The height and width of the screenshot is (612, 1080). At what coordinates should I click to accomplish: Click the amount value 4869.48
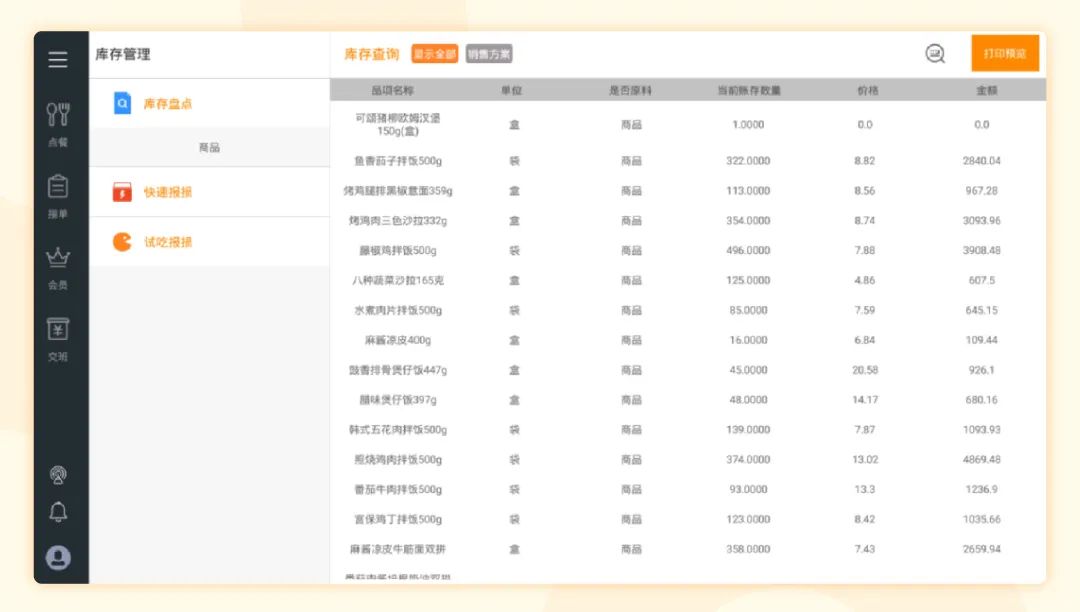[982, 460]
